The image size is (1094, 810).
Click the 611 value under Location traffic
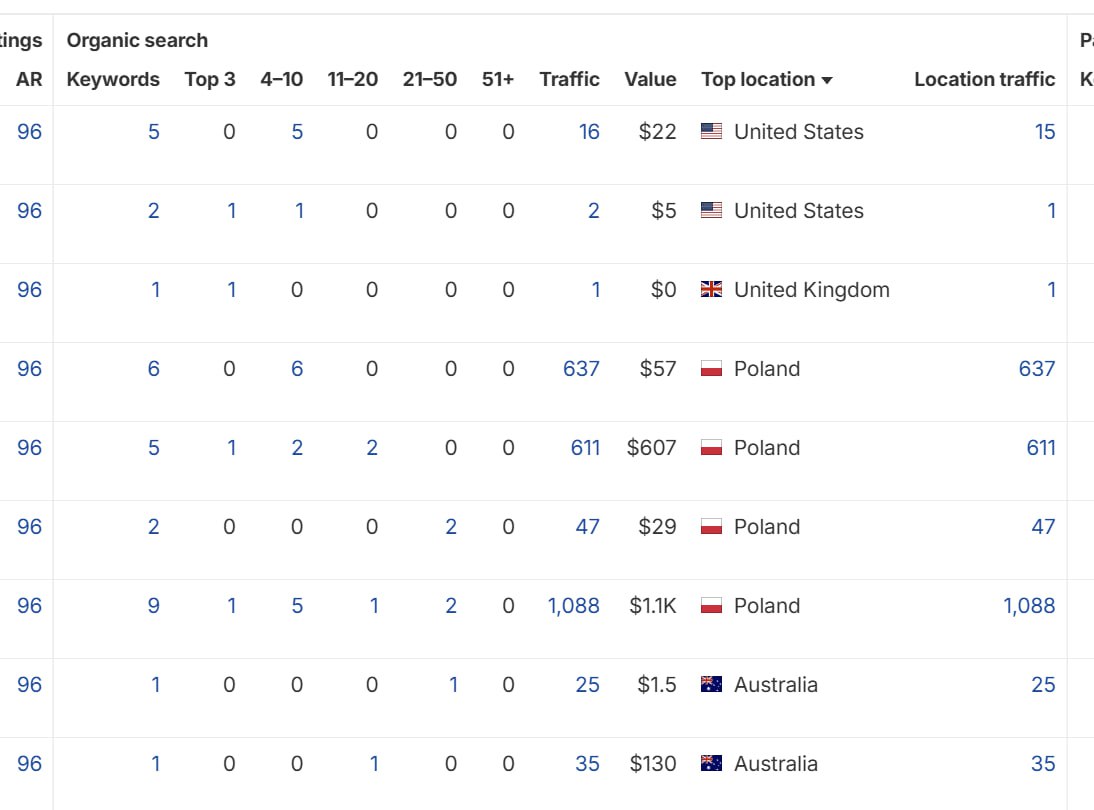[x=1040, y=448]
